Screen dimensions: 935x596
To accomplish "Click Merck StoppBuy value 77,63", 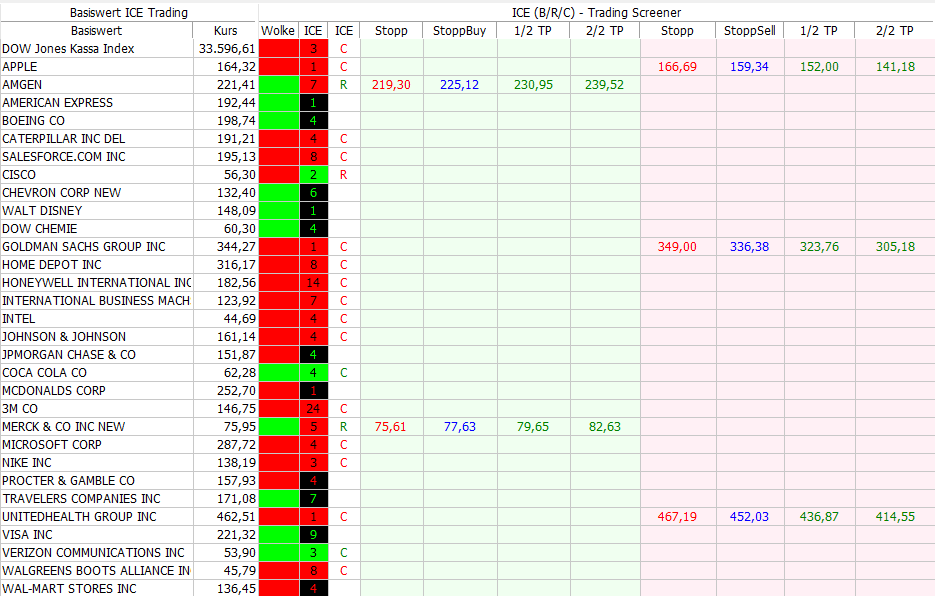I will 459,427.
